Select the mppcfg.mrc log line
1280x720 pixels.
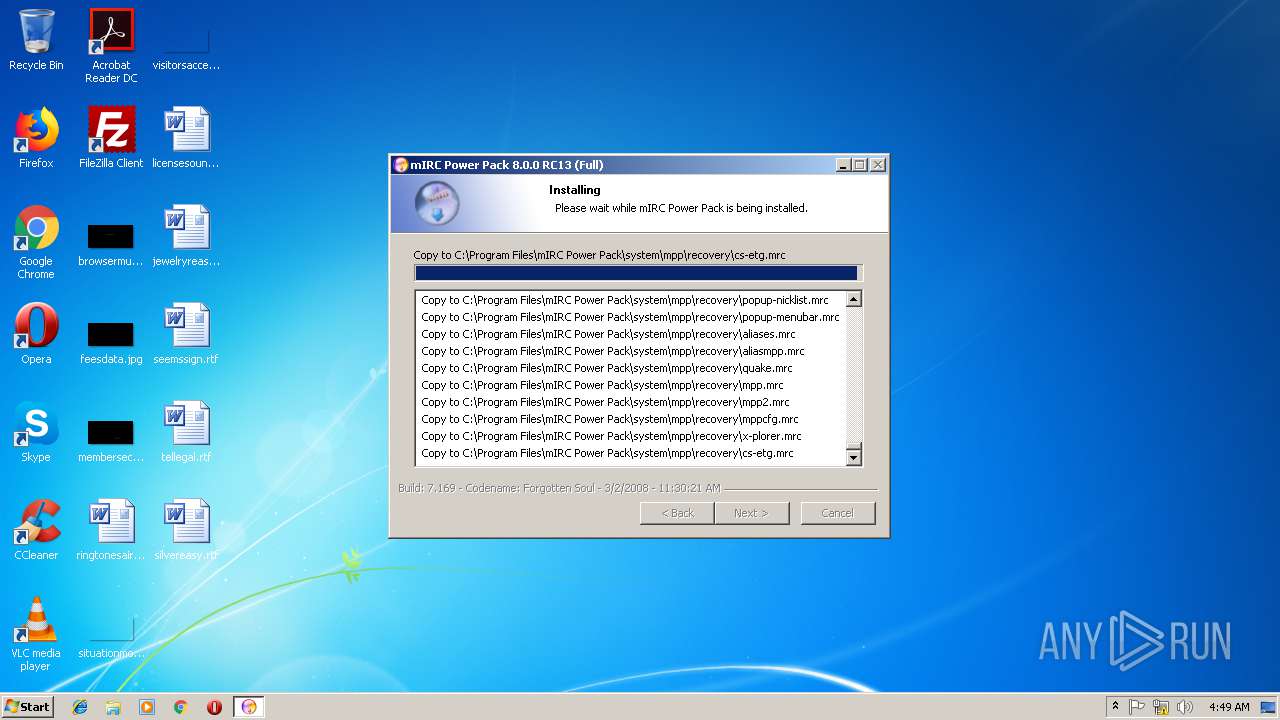[610, 419]
